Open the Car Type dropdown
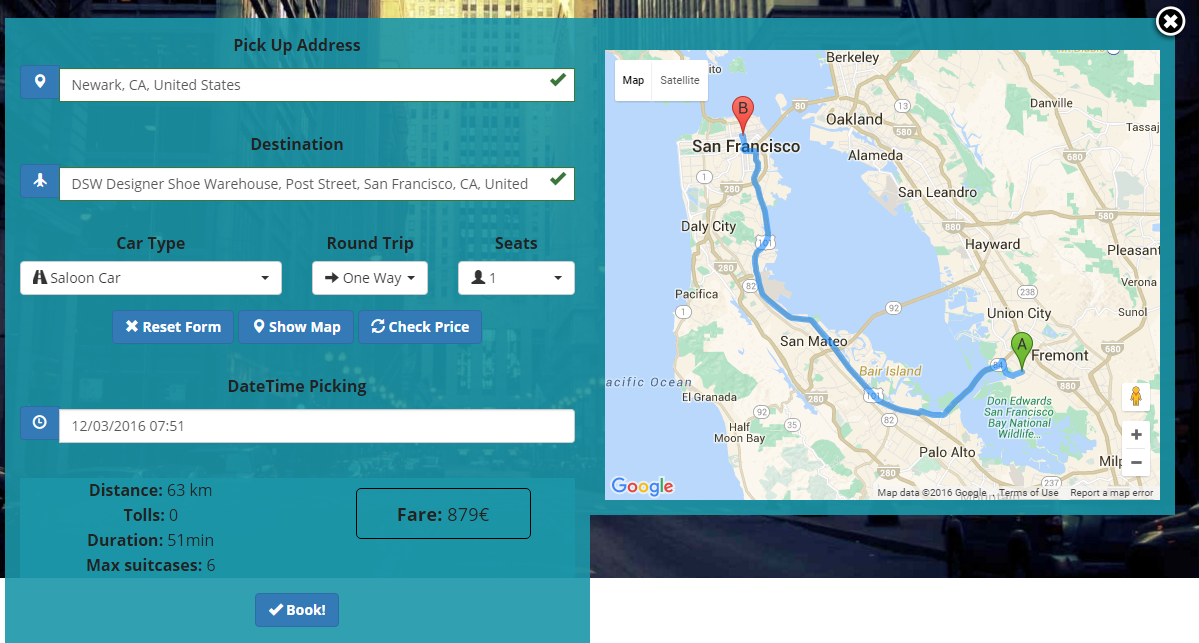This screenshot has width=1199, height=643. tap(151, 278)
